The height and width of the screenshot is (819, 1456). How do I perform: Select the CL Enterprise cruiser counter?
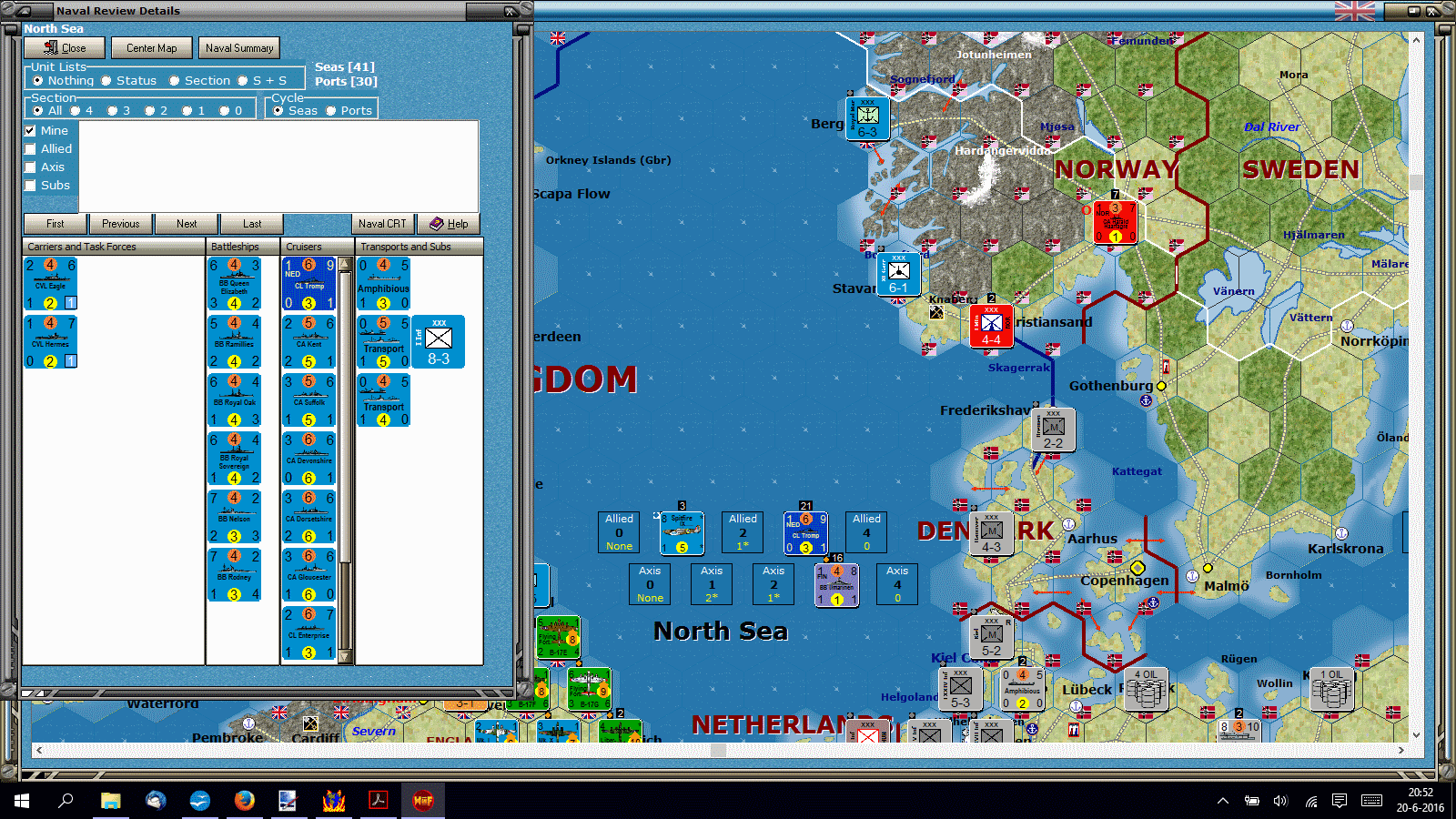(x=309, y=633)
